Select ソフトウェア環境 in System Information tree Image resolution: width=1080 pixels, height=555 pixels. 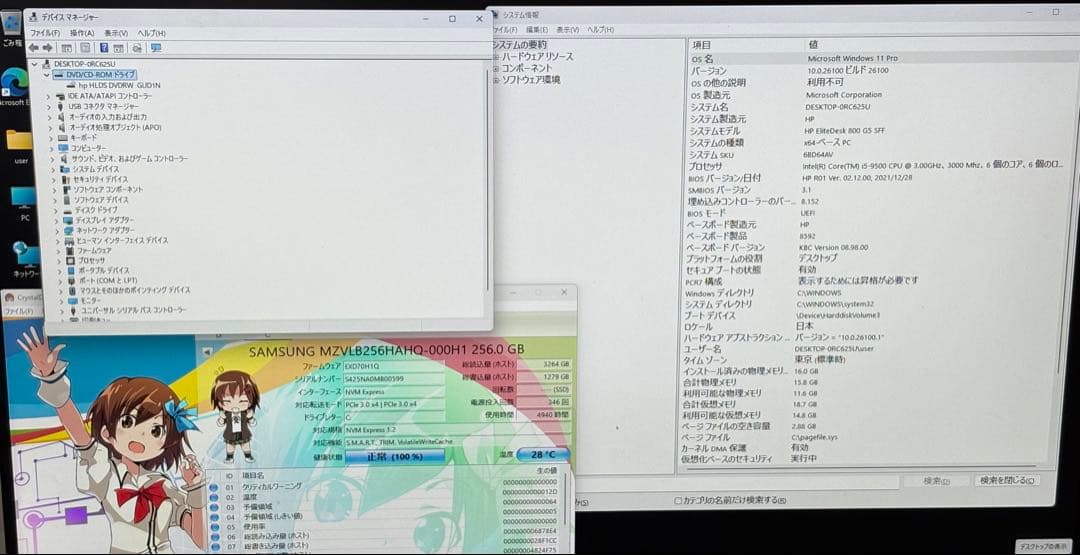coord(531,79)
